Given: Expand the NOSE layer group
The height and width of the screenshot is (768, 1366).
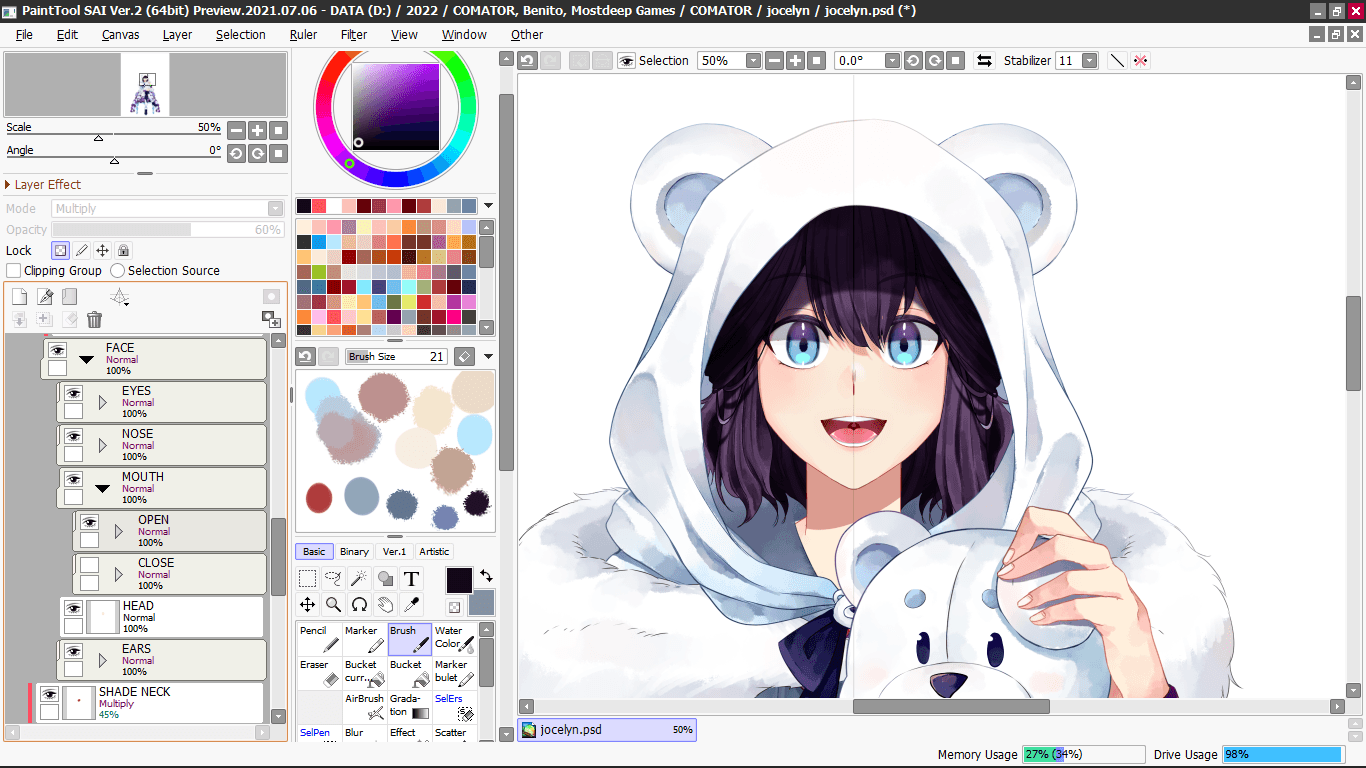Looking at the screenshot, I should [102, 445].
